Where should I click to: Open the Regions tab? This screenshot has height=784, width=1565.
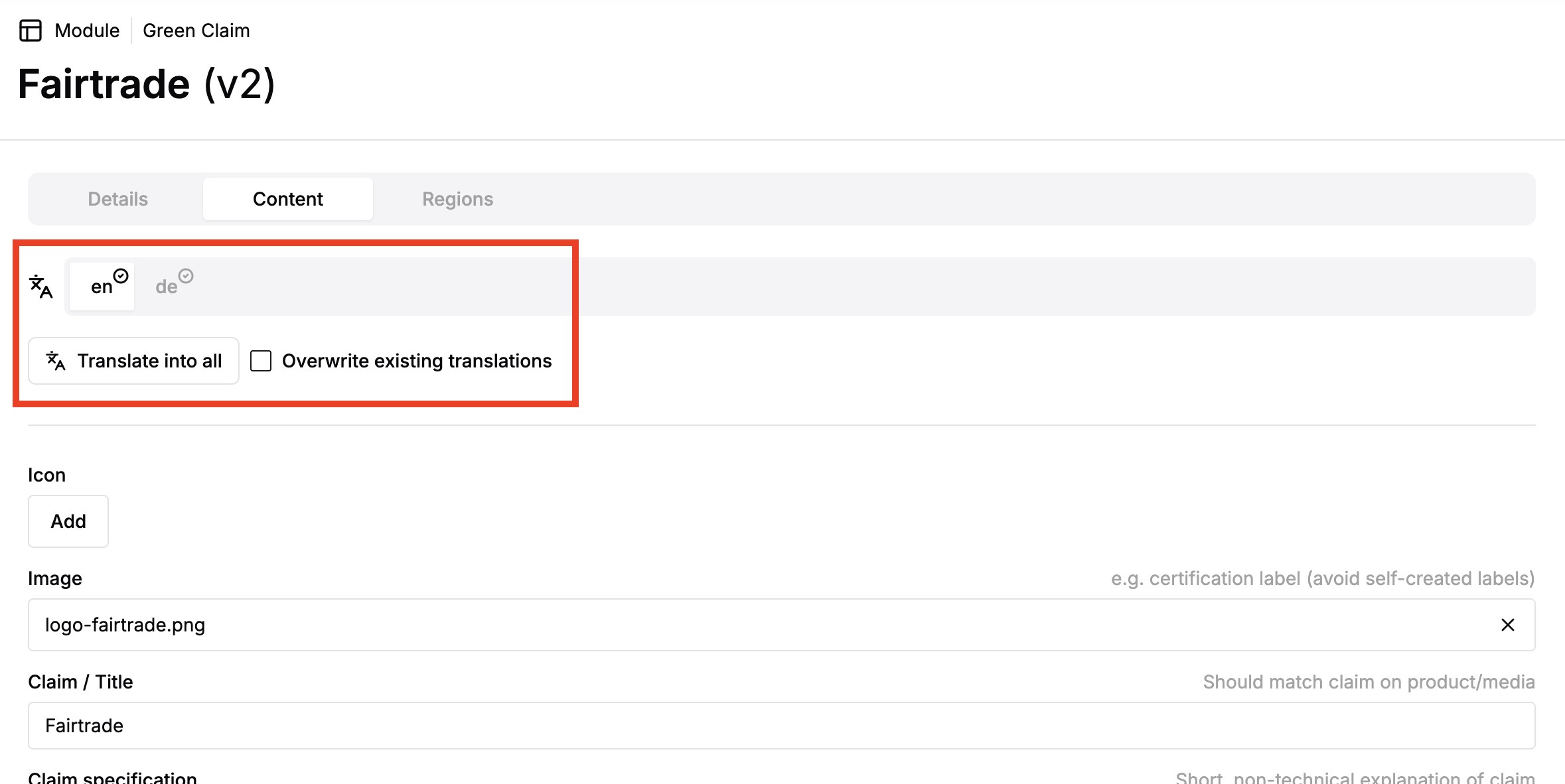pyautogui.click(x=457, y=199)
